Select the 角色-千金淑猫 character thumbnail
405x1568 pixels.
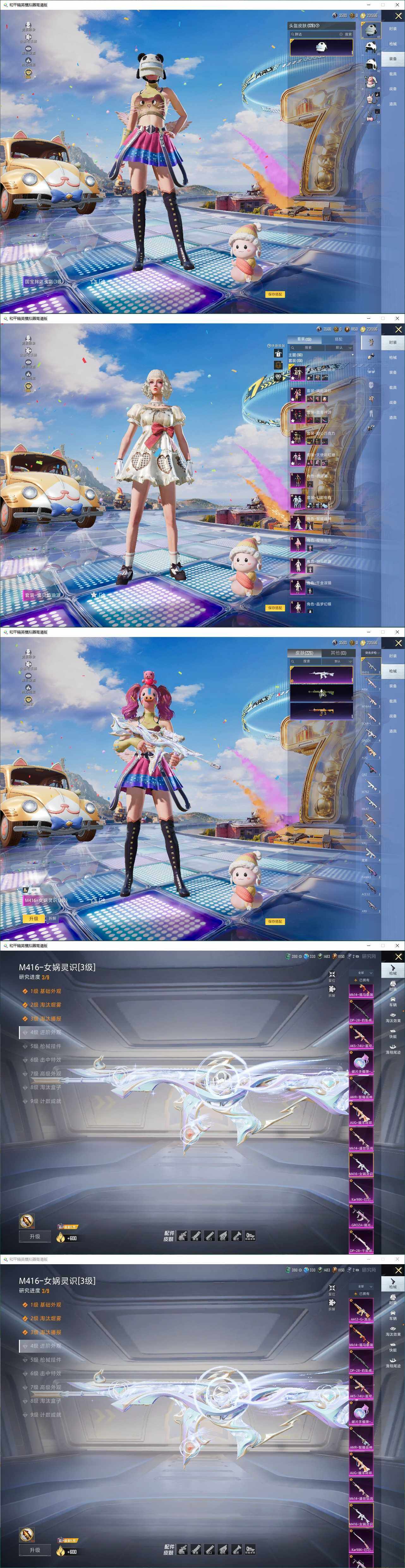click(x=297, y=586)
